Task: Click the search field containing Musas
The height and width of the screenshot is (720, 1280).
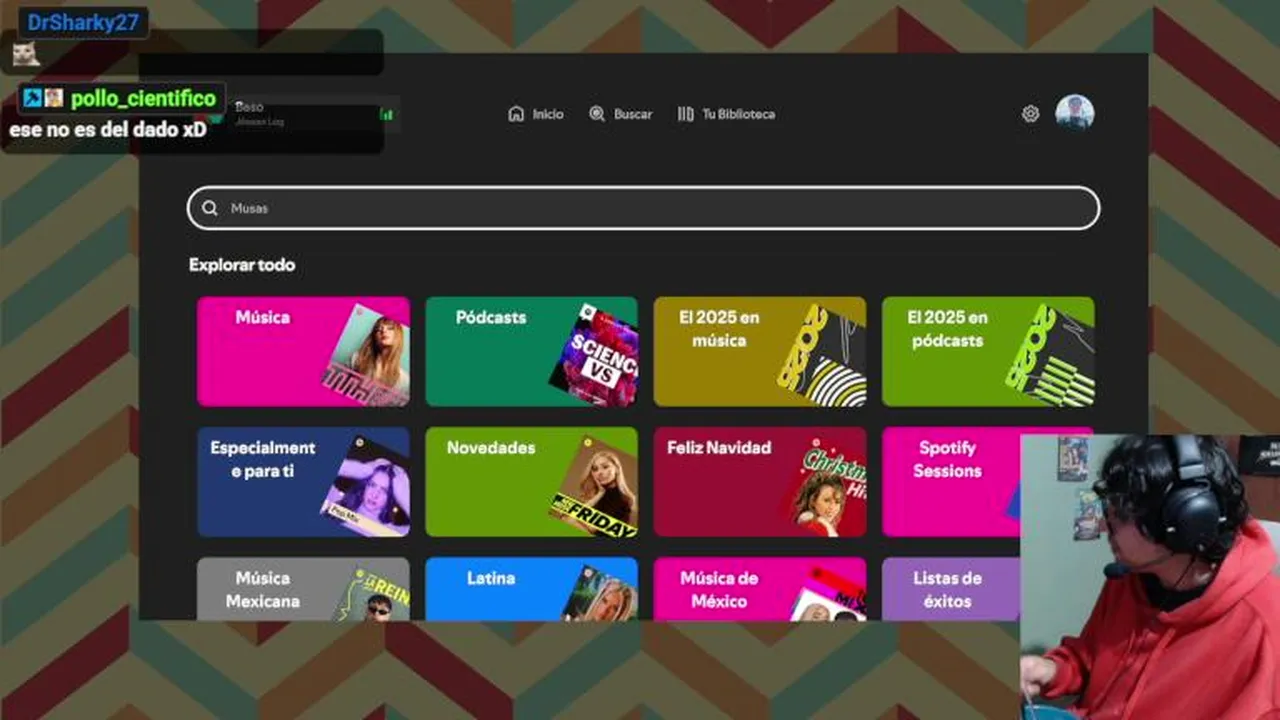Action: pos(644,208)
